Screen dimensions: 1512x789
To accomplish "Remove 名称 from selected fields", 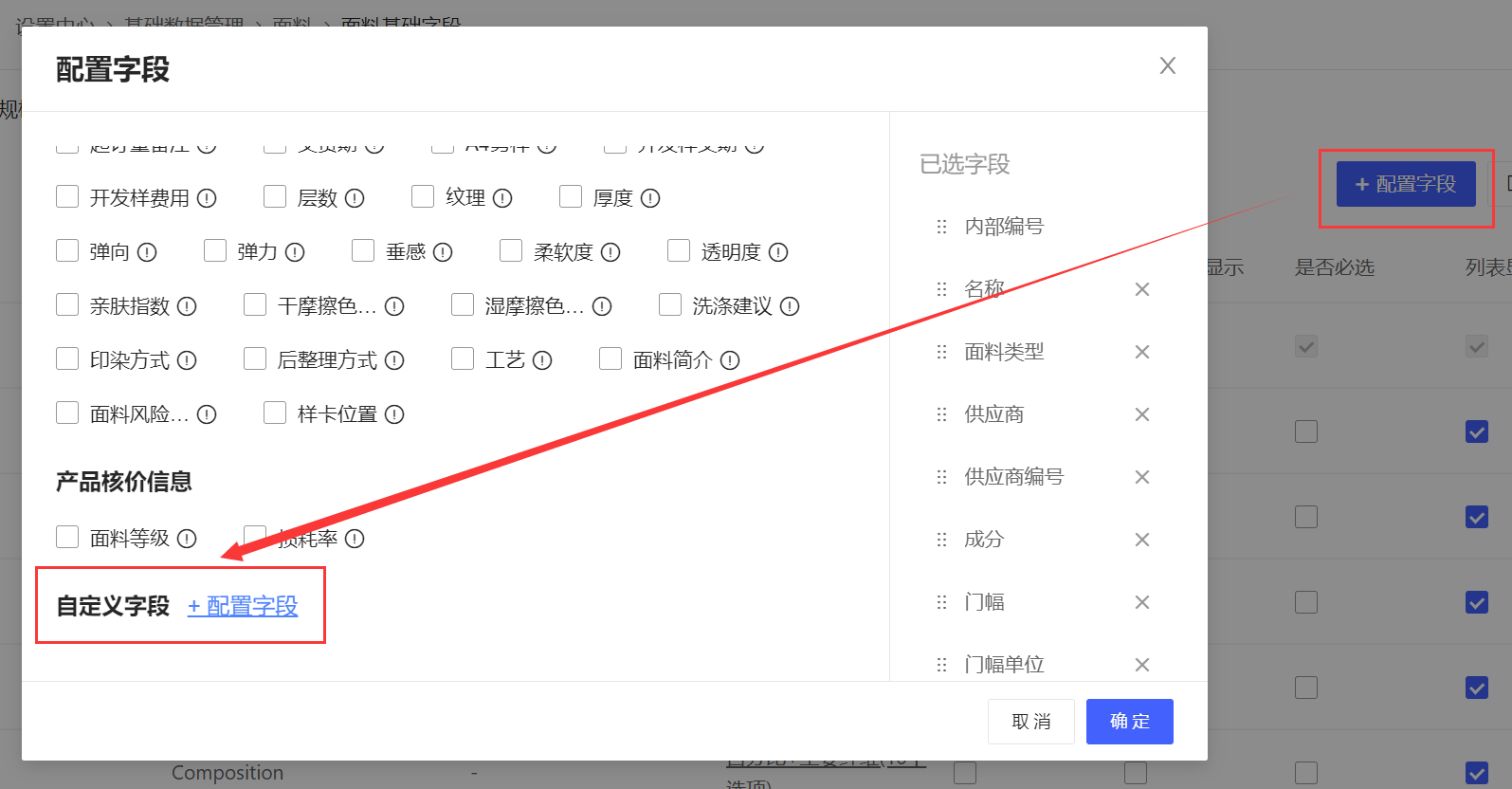I will pyautogui.click(x=1141, y=289).
